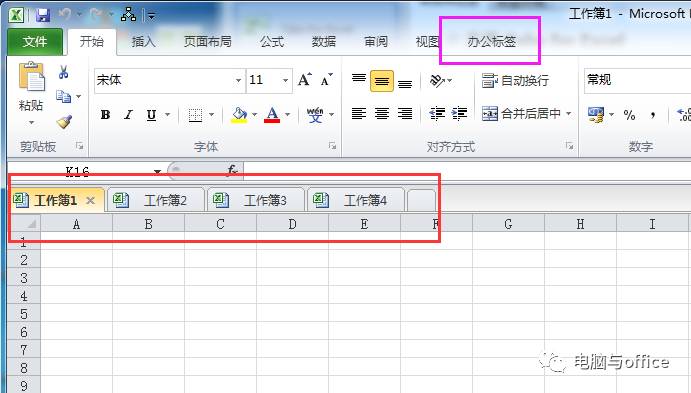This screenshot has height=393, width=691.
Task: Click the wén phonetic guide icon
Action: (x=315, y=115)
